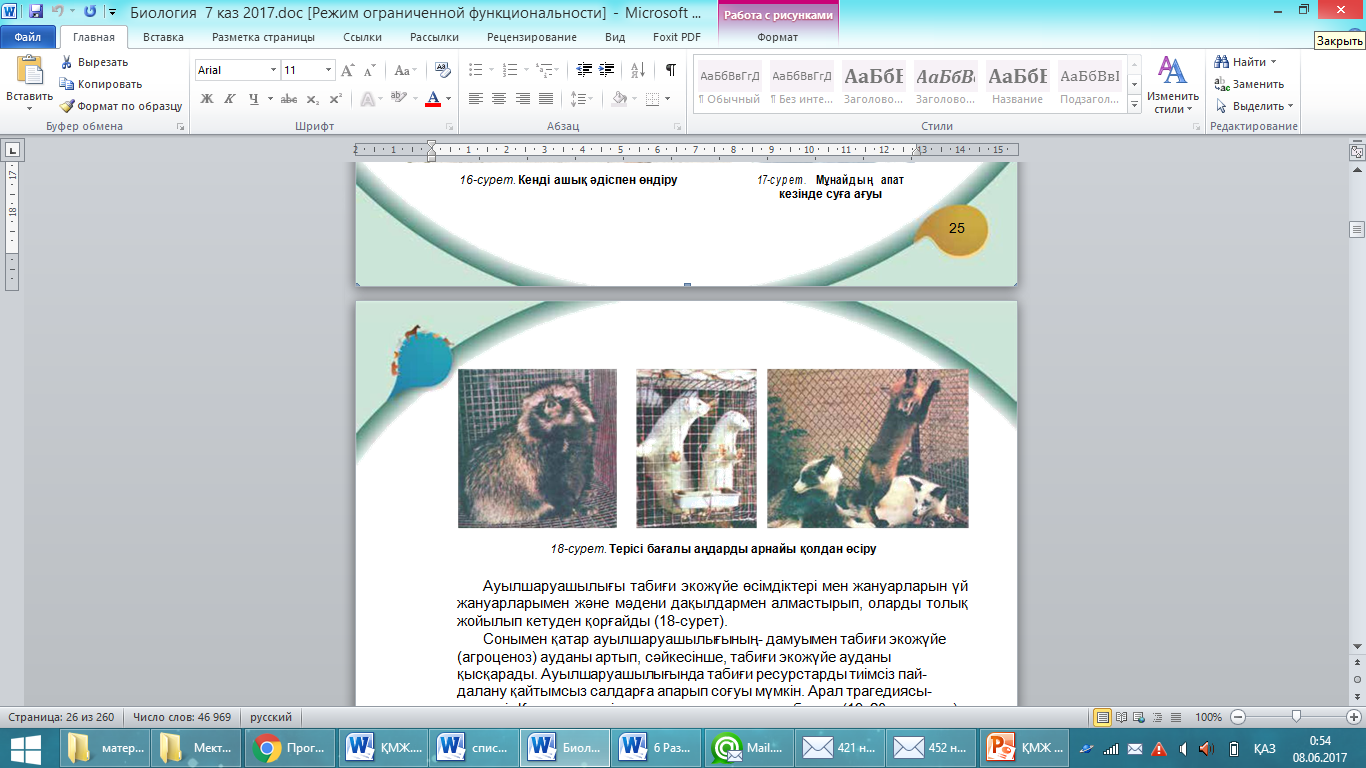1366x768 pixels.
Task: Apply the Название style
Action: click(1018, 84)
